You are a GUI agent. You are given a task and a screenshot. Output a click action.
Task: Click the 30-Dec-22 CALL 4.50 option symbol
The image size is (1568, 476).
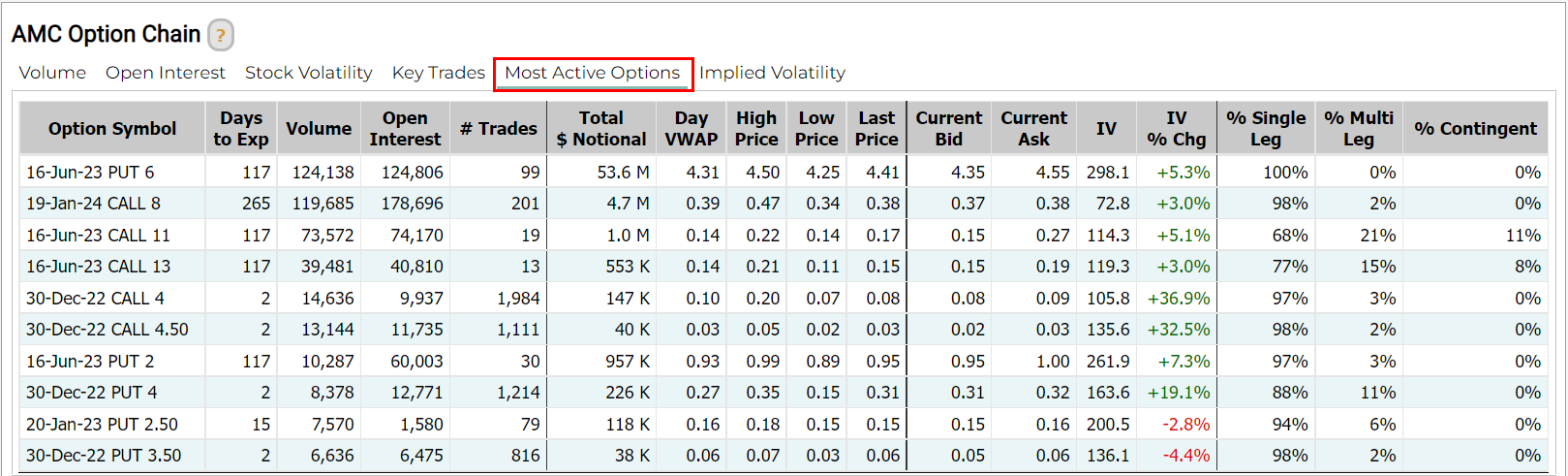(x=107, y=330)
